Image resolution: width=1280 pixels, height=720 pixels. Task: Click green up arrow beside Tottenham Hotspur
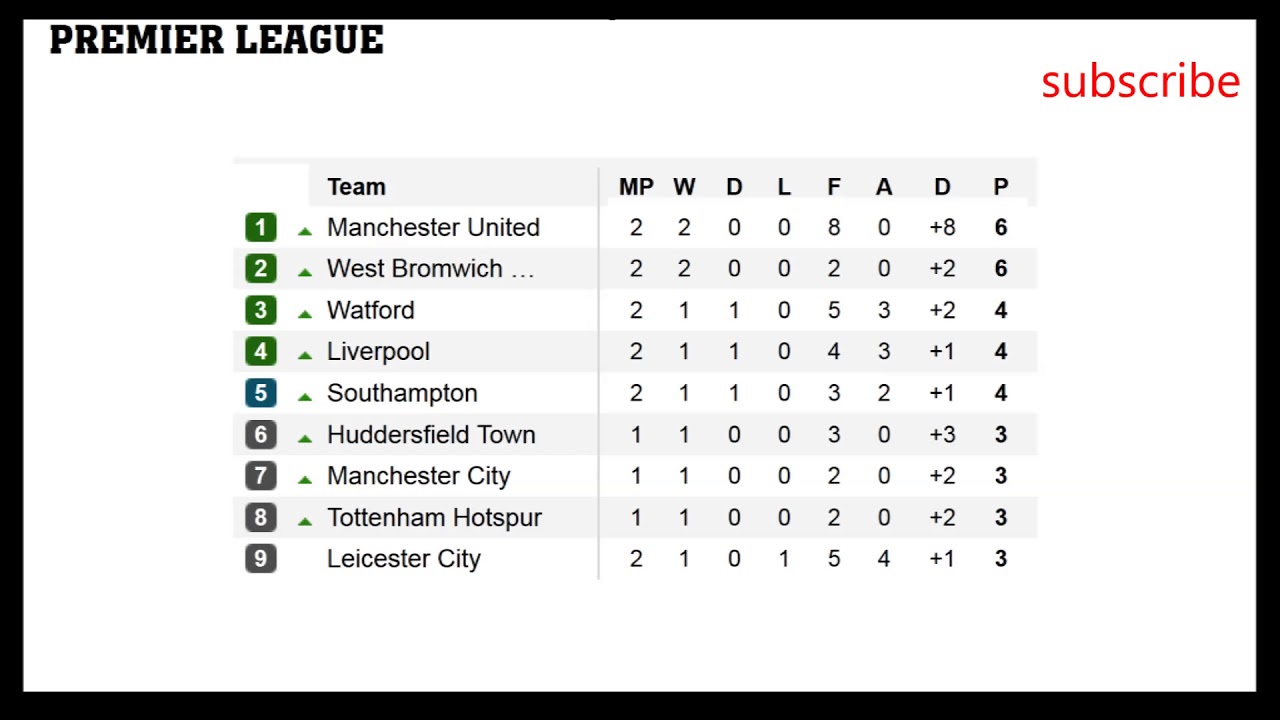tap(305, 521)
